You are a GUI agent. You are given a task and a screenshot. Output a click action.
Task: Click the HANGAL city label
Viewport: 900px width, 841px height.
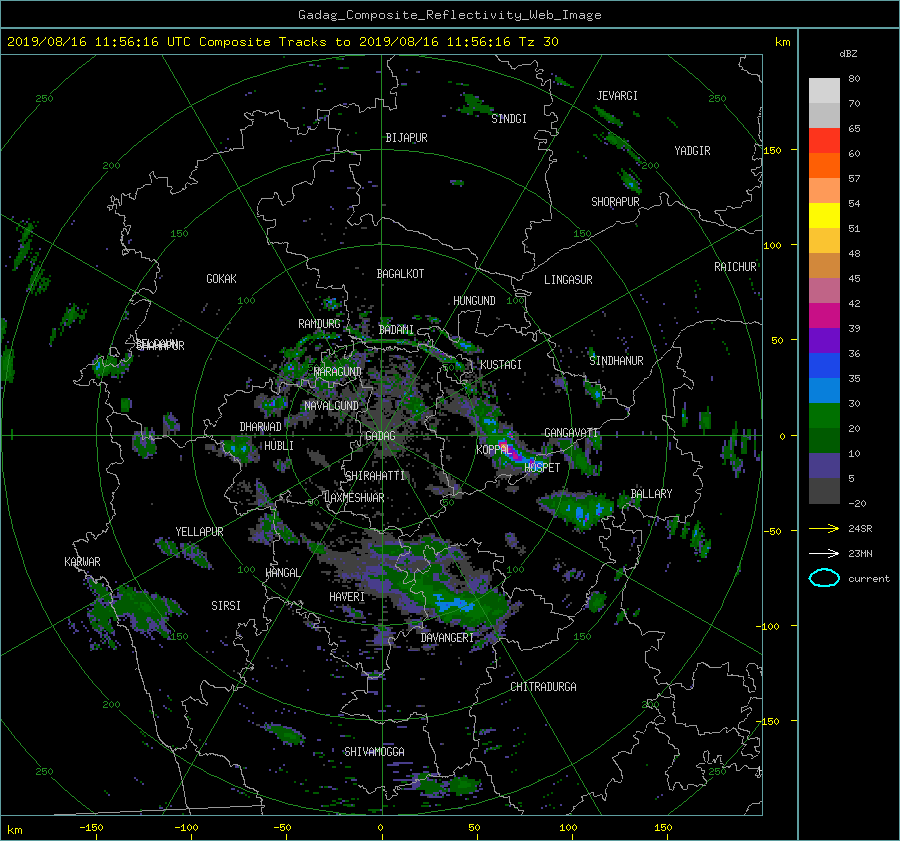(x=282, y=573)
